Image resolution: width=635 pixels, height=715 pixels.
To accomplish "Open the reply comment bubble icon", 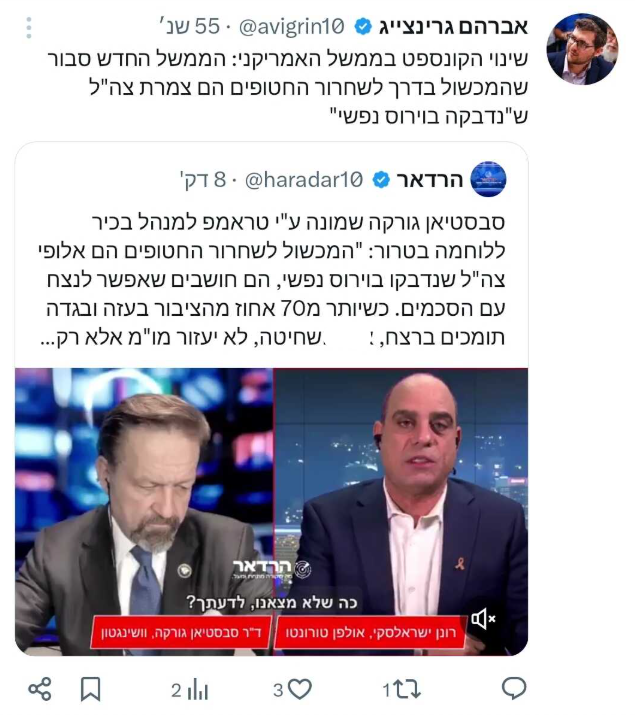I will point(514,688).
